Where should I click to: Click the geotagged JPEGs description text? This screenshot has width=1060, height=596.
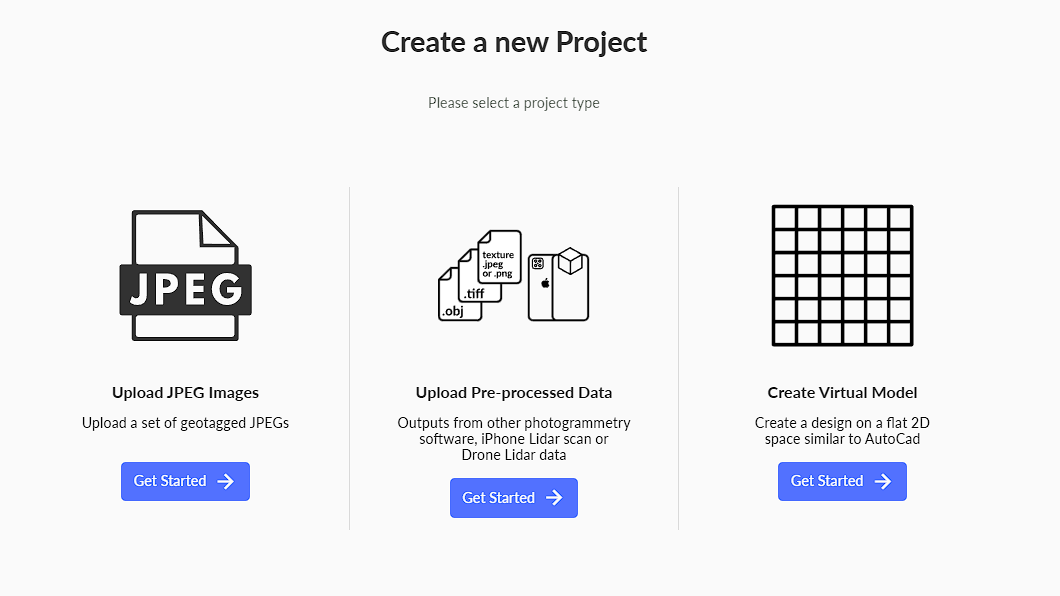(x=185, y=423)
